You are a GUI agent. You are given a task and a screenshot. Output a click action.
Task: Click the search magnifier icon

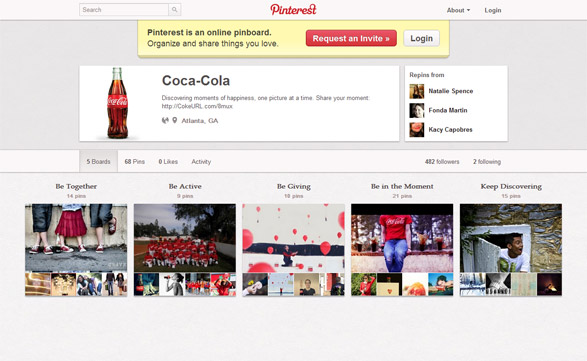click(x=174, y=10)
